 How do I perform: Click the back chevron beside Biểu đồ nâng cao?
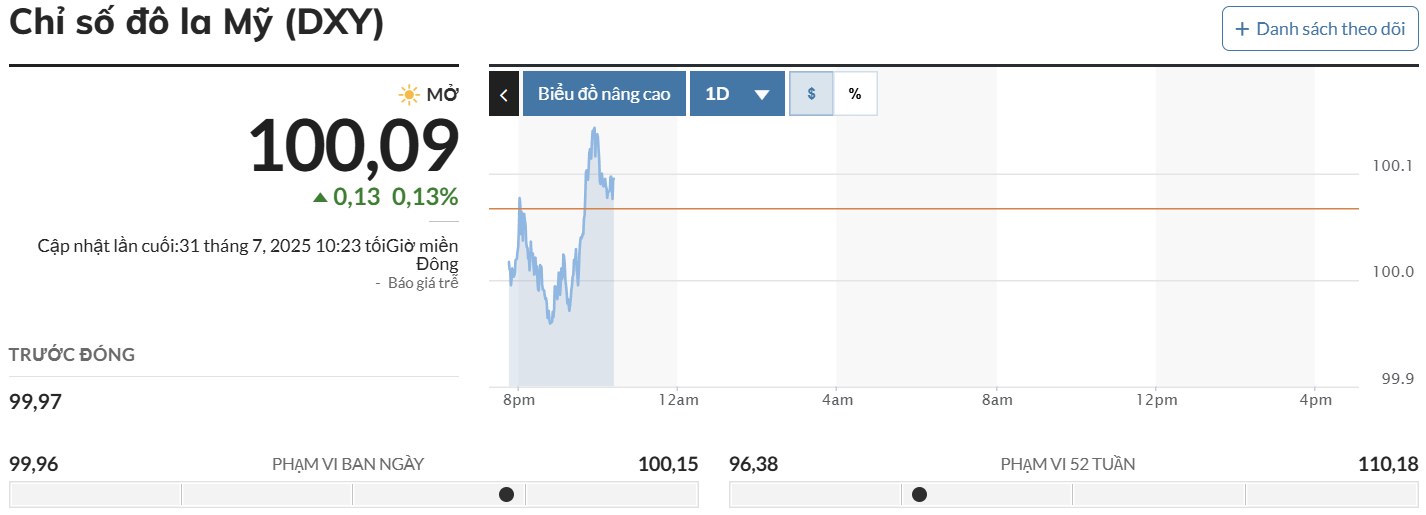click(x=503, y=94)
